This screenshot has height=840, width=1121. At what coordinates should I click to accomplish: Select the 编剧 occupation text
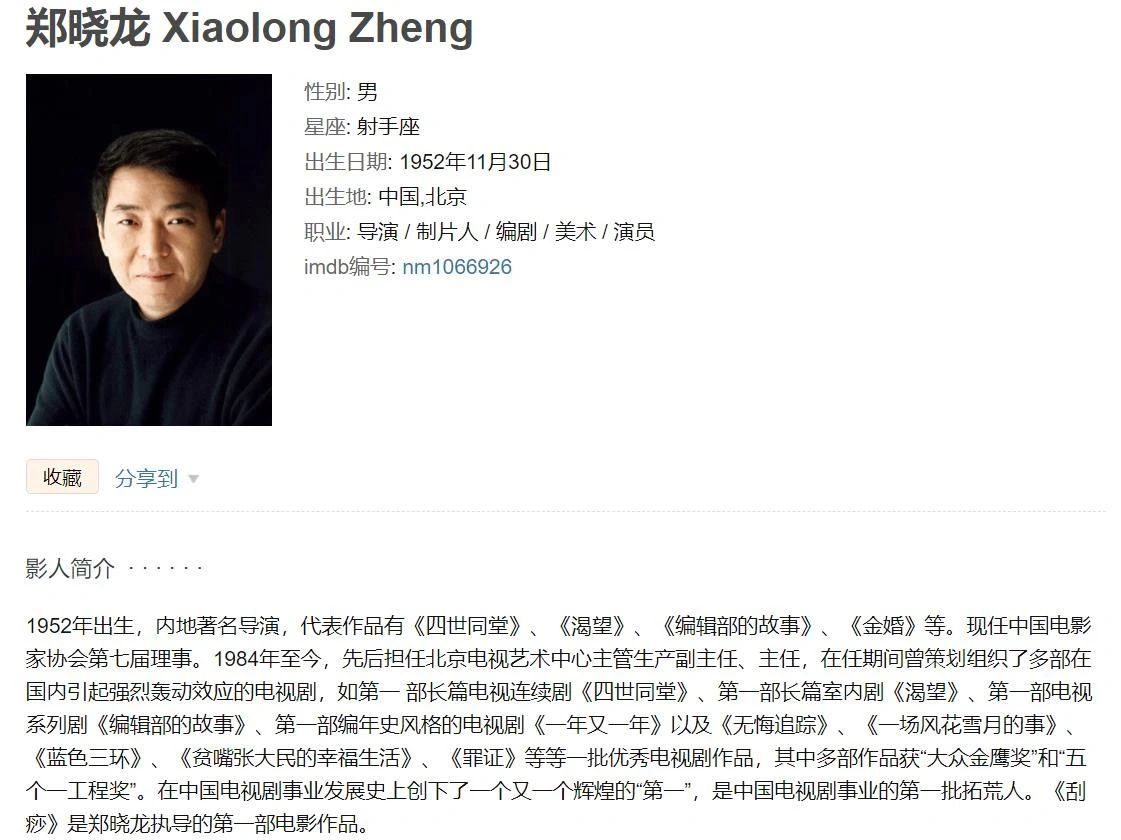pyautogui.click(x=516, y=232)
